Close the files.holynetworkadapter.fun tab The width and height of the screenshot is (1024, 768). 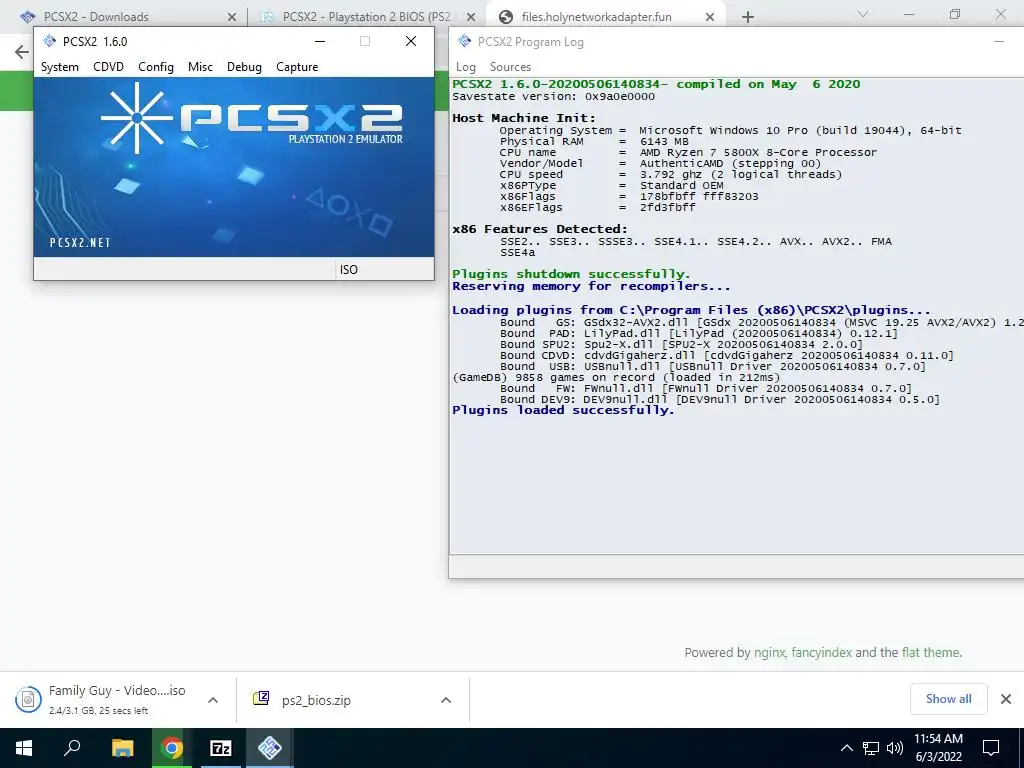[x=710, y=17]
